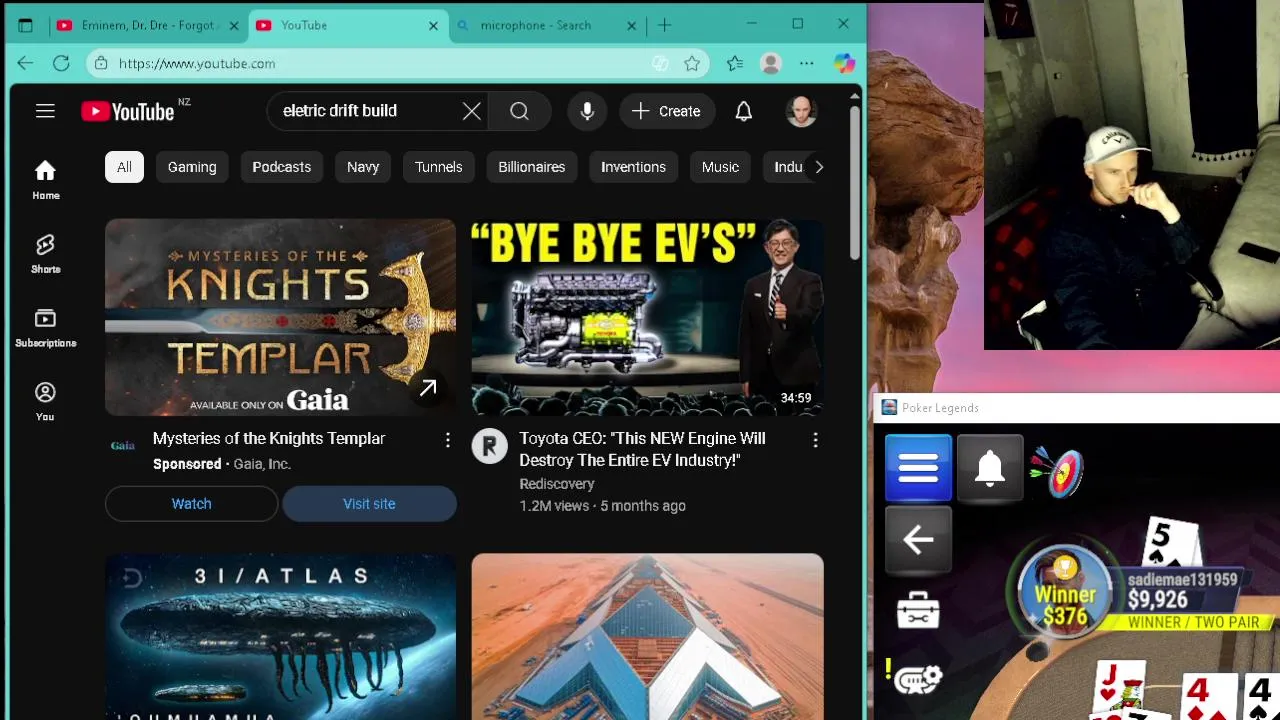Open the browser profile icon
This screenshot has width=1280, height=720.
tap(770, 63)
